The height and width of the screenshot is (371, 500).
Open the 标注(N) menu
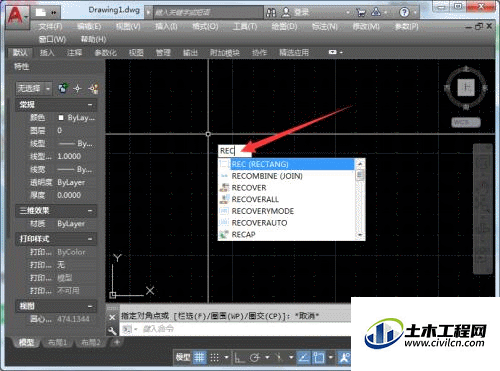pos(324,26)
